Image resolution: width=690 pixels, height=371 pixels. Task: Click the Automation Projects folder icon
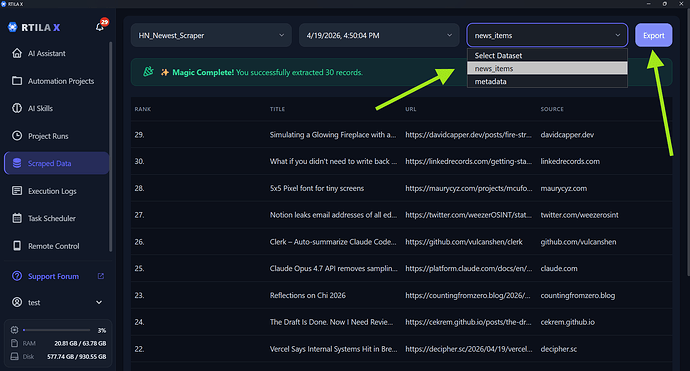[17, 81]
